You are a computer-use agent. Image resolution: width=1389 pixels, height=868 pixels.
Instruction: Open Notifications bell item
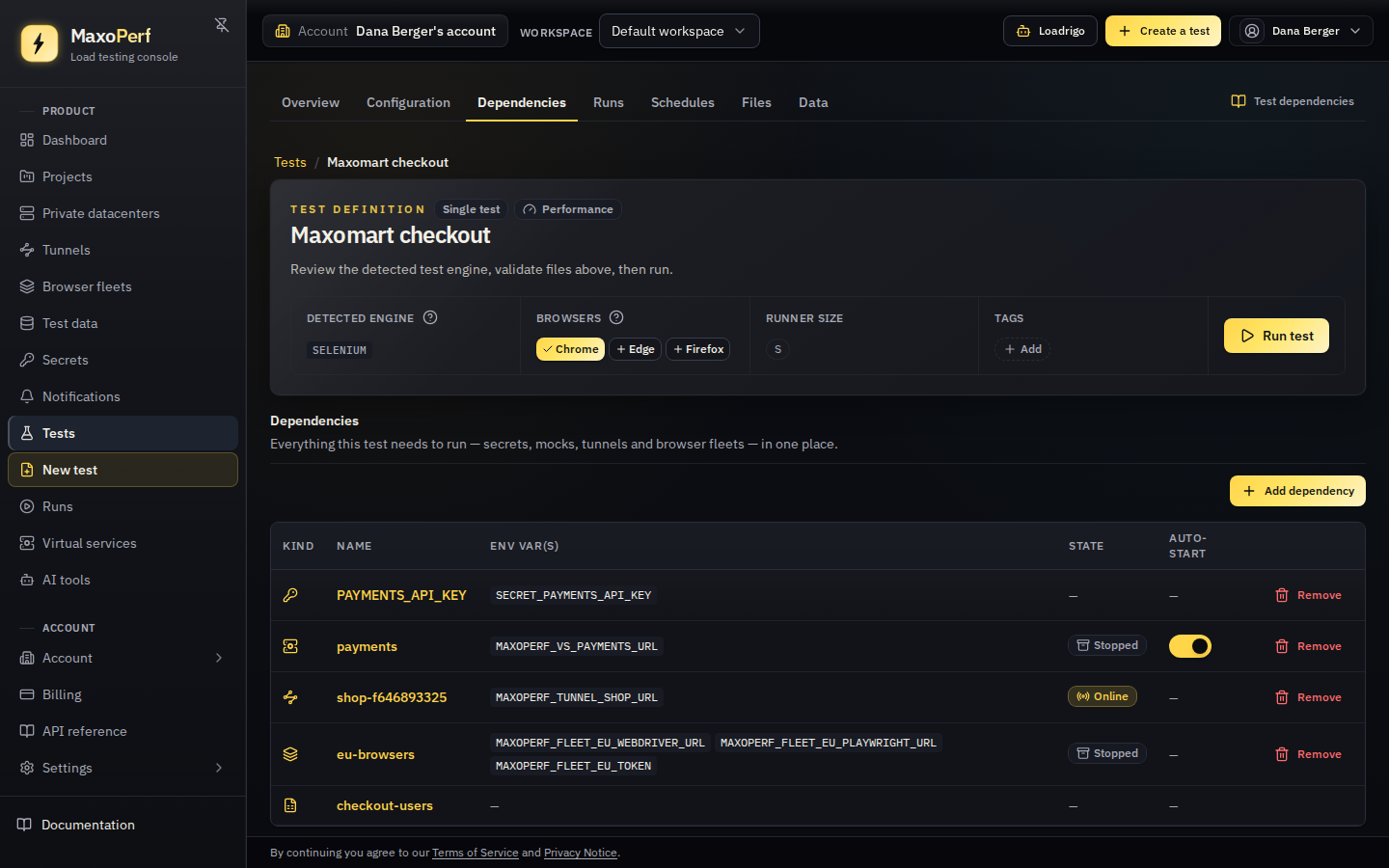pyautogui.click(x=123, y=396)
